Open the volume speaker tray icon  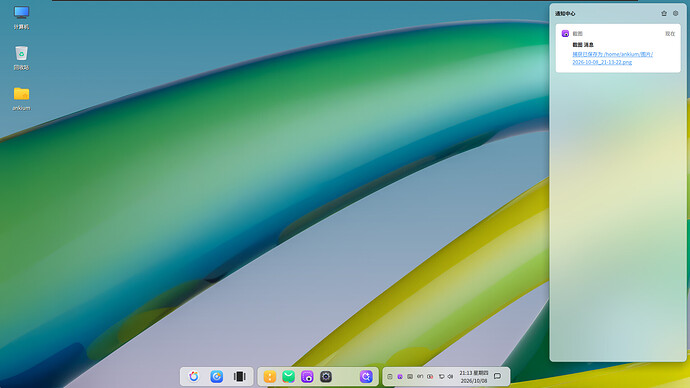coord(450,377)
